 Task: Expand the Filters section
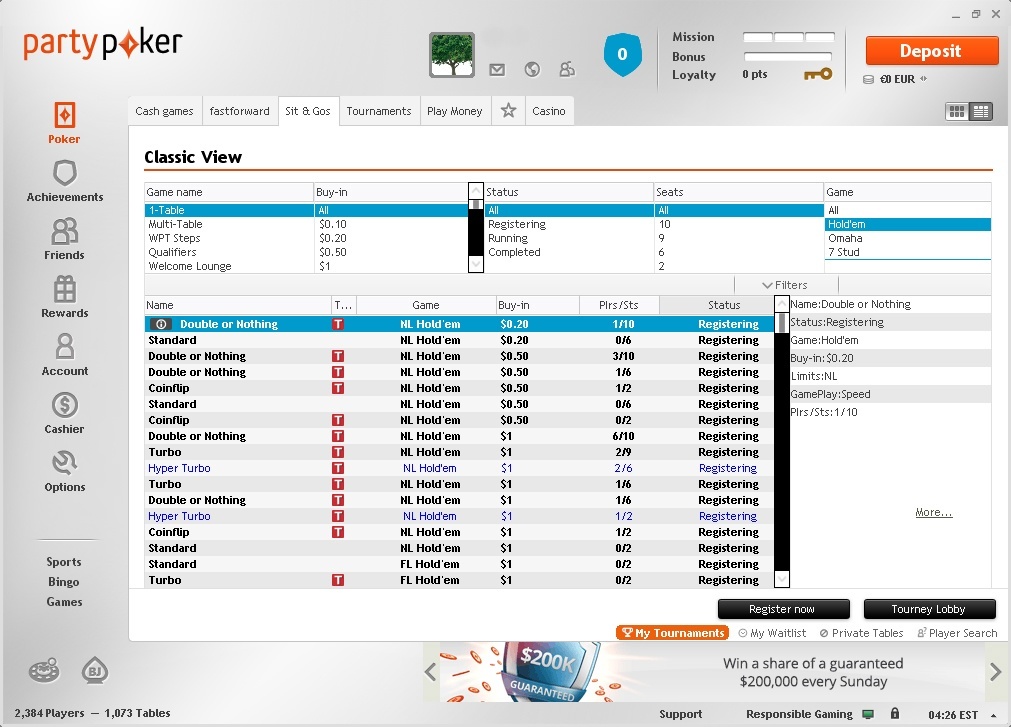coord(785,285)
